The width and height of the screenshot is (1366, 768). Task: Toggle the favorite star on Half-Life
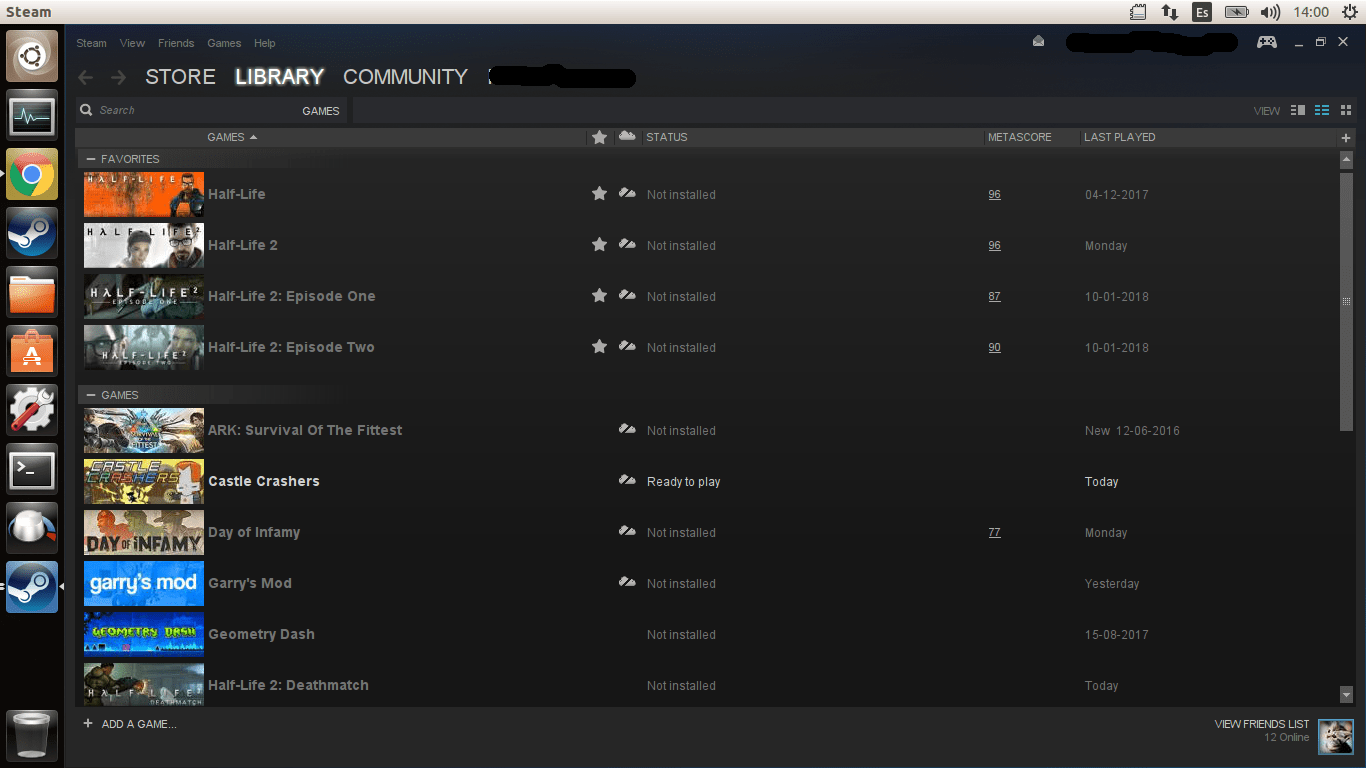[599, 194]
